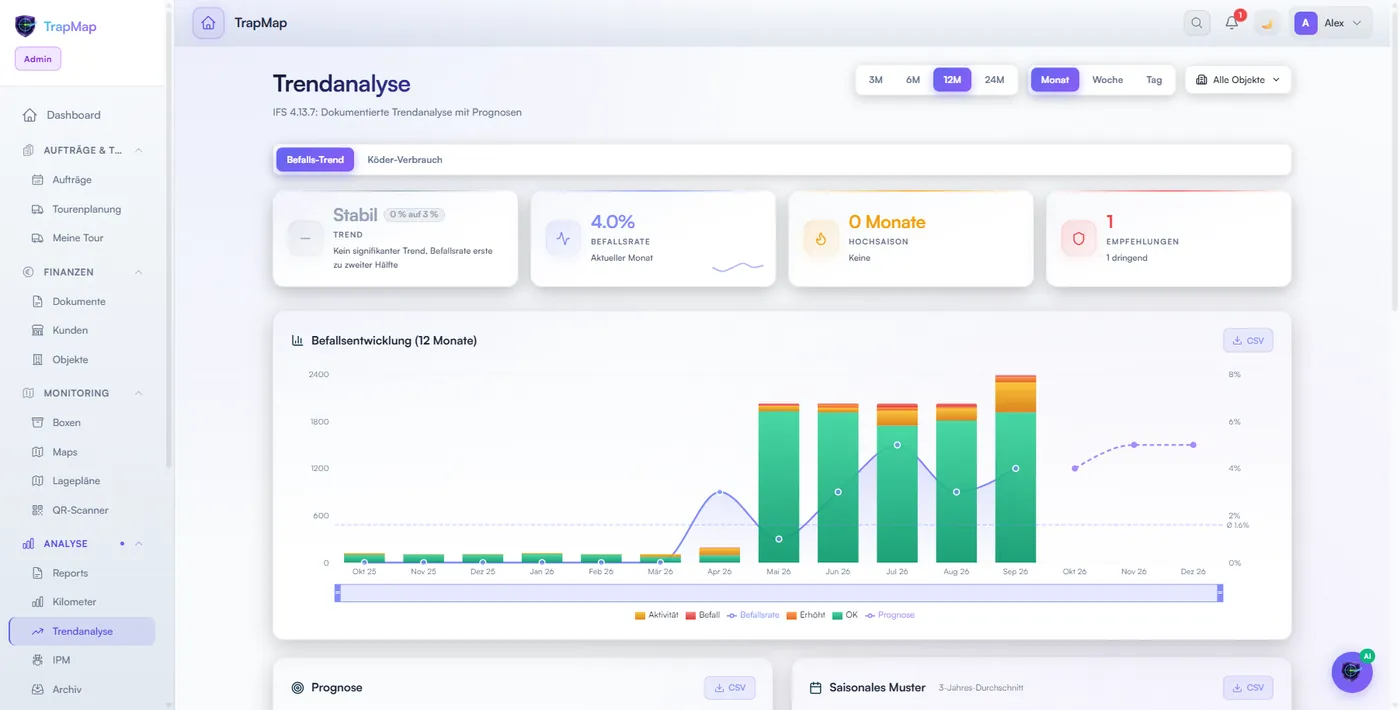Click the Reports document icon

(x=38, y=573)
